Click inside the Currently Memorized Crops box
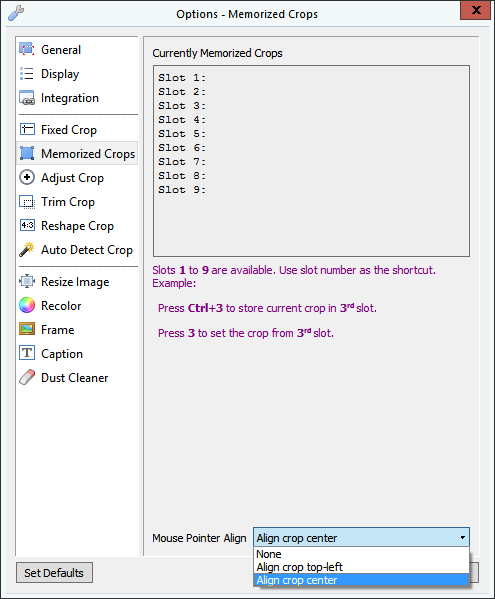The image size is (495, 599). click(311, 161)
